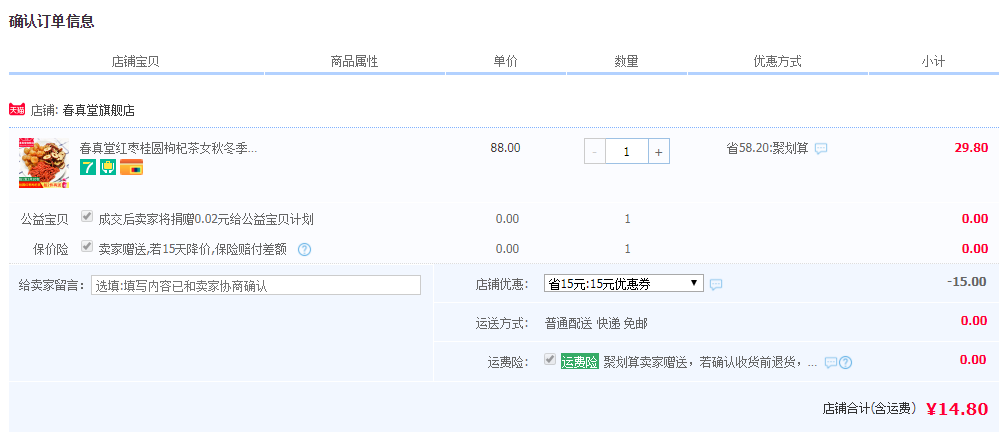Toggle the 公益宝贝 donation checkbox
Viewport: 1008px width, 432px height.
(87, 217)
